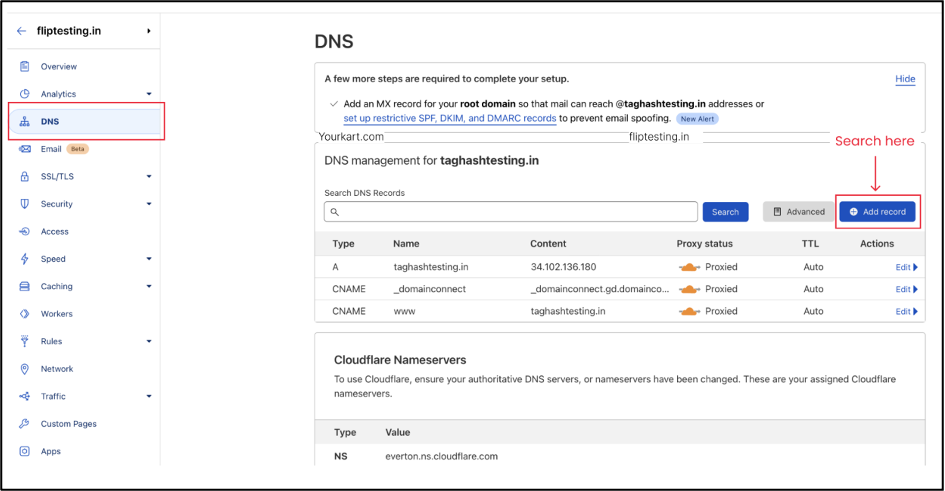The height and width of the screenshot is (491, 945).
Task: Click the Name column header
Action: [406, 244]
